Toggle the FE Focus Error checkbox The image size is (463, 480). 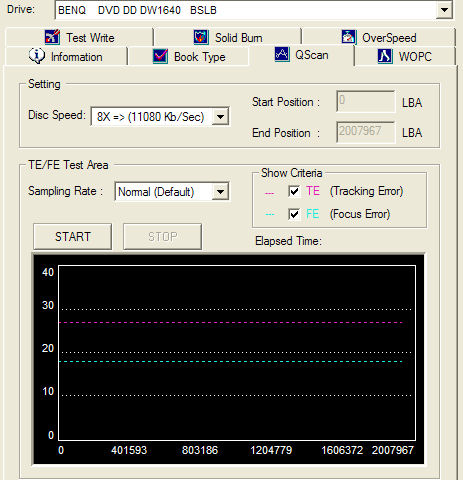[294, 214]
